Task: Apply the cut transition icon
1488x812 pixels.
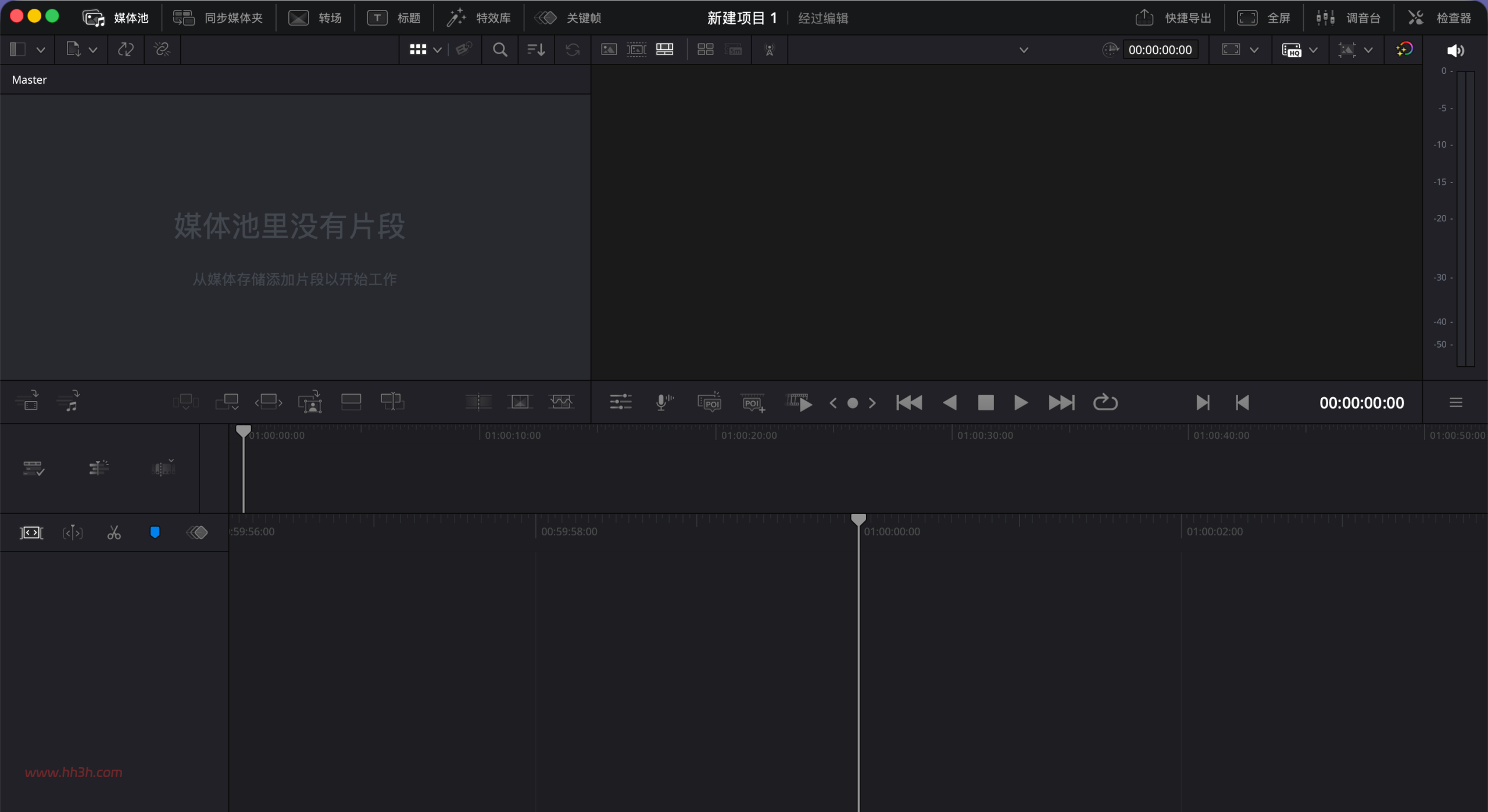Action: coord(478,402)
